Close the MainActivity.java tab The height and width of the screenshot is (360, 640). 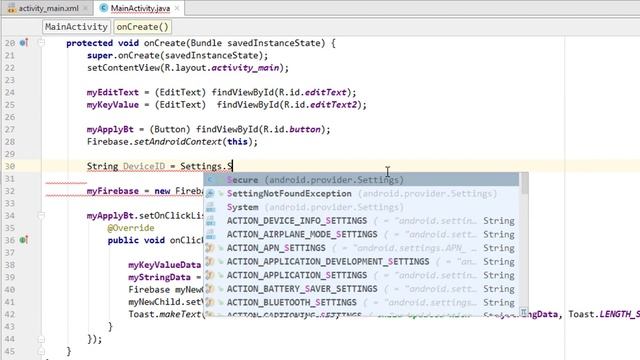(177, 8)
